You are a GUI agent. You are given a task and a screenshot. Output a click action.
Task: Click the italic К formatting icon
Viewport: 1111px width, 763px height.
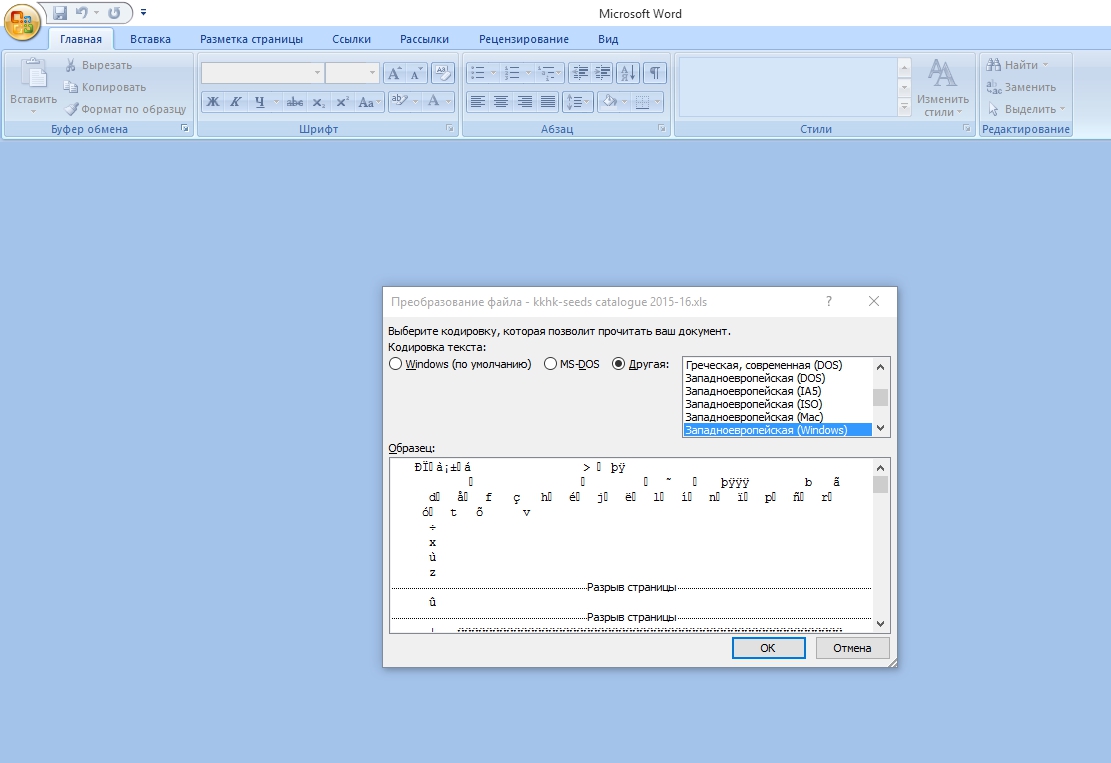[x=235, y=102]
